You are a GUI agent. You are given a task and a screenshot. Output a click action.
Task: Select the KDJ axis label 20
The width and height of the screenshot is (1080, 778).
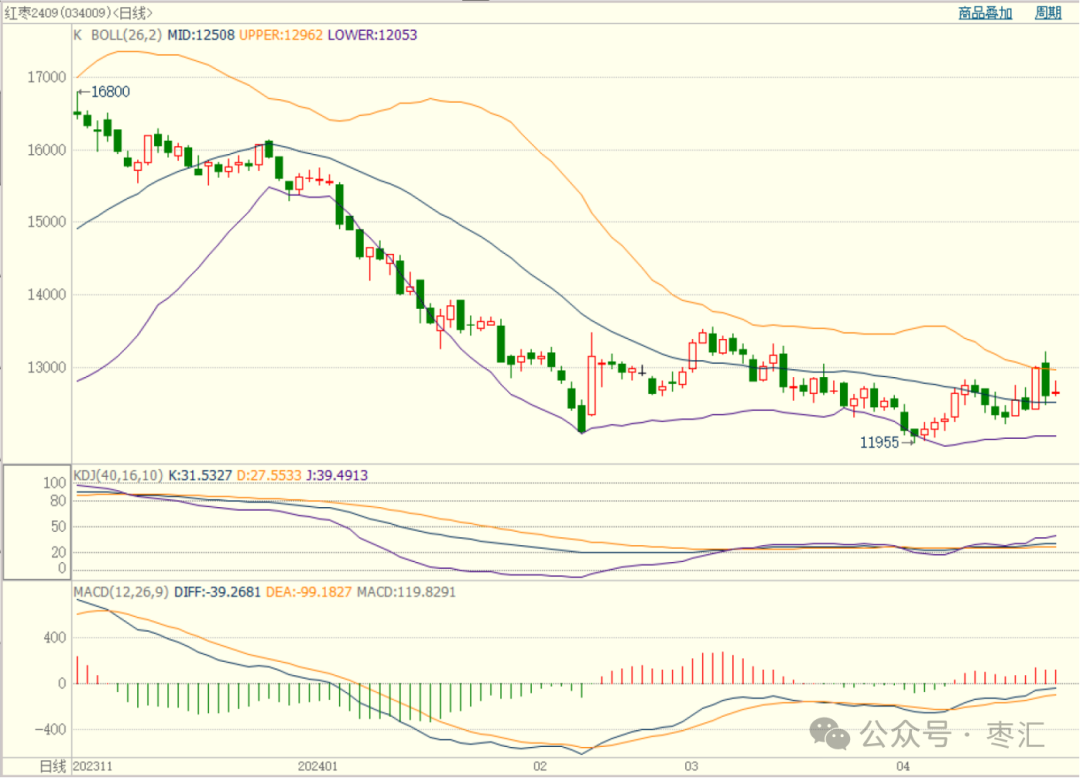coord(58,552)
